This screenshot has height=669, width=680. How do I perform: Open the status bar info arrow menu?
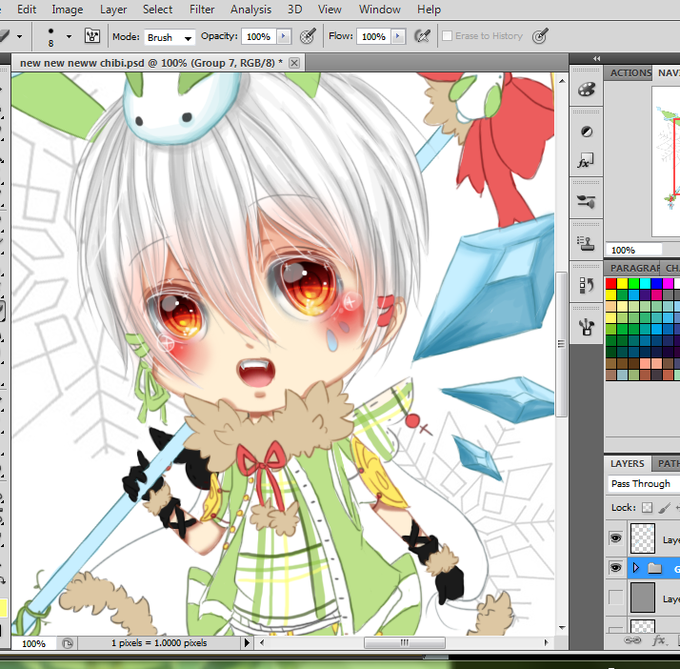247,643
